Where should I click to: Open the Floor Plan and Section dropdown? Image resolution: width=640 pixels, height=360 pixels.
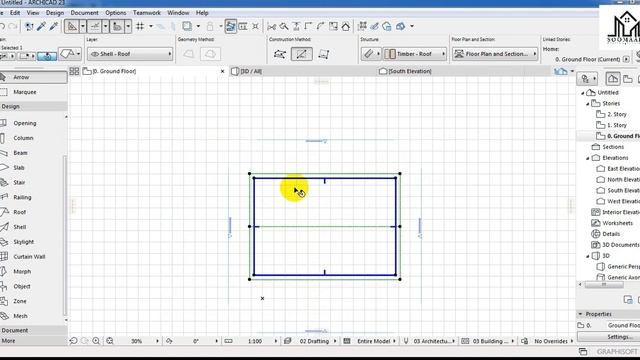point(495,54)
